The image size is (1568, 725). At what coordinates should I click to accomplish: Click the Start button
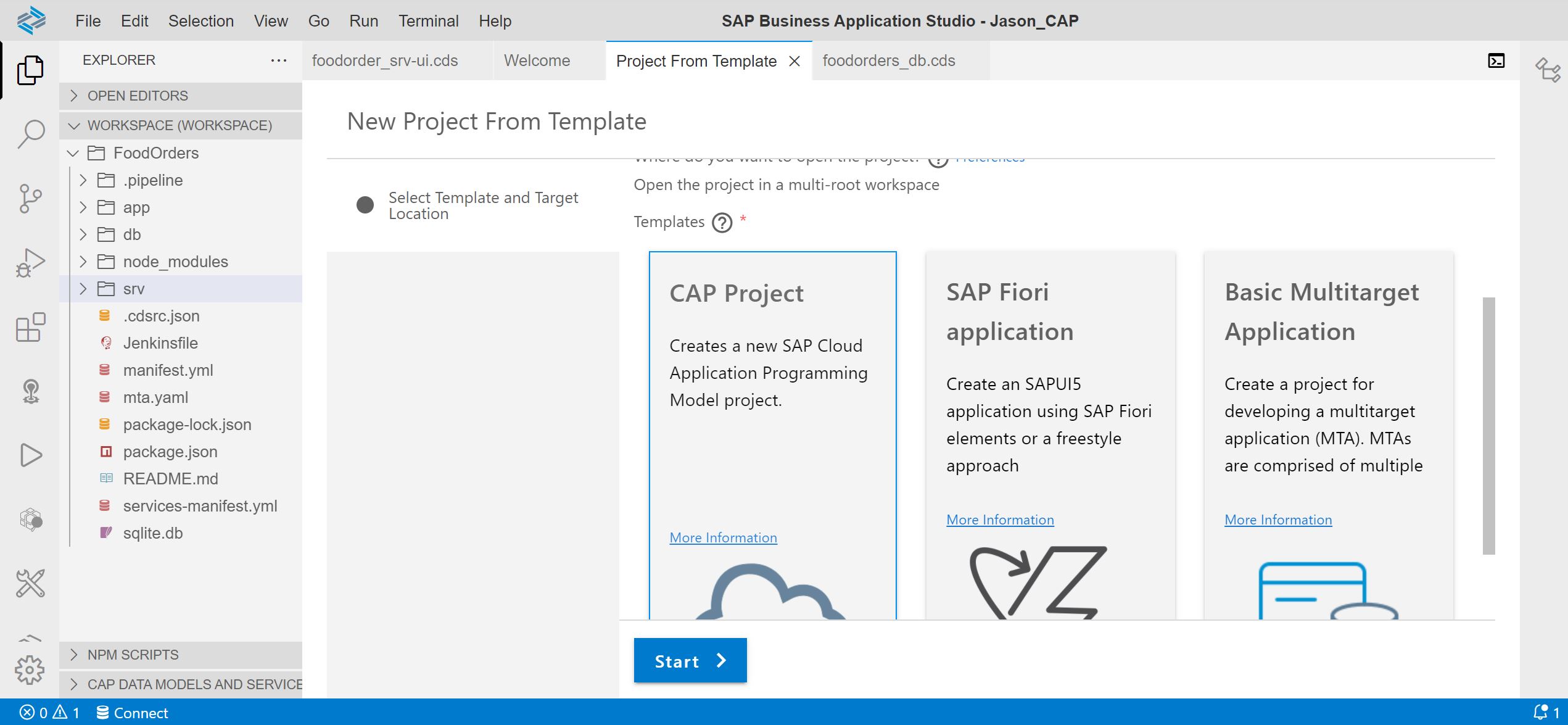point(690,661)
